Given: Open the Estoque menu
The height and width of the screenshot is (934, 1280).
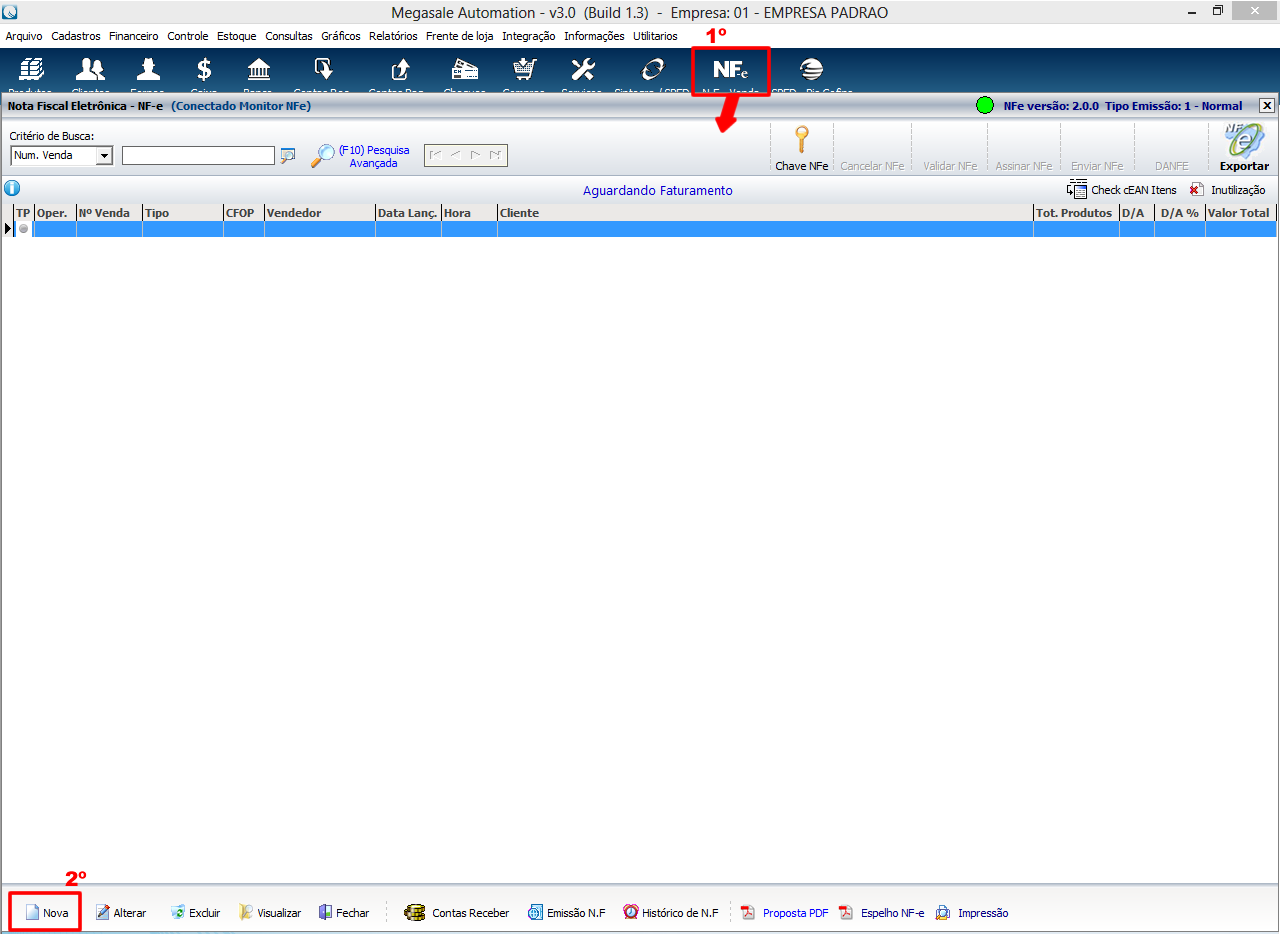Looking at the screenshot, I should coord(237,36).
